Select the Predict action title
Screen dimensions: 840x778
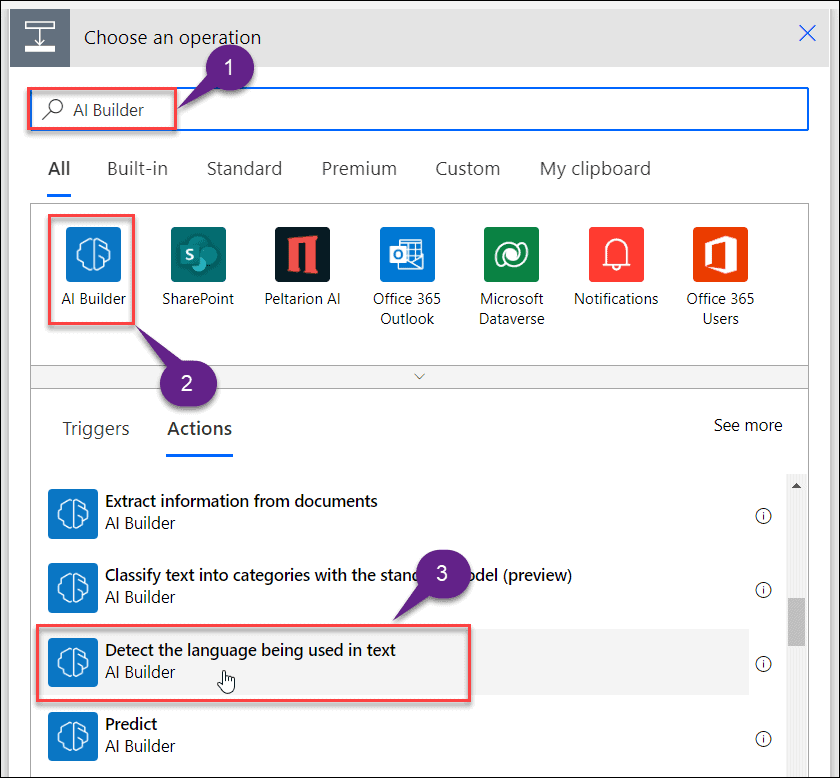pyautogui.click(x=131, y=724)
